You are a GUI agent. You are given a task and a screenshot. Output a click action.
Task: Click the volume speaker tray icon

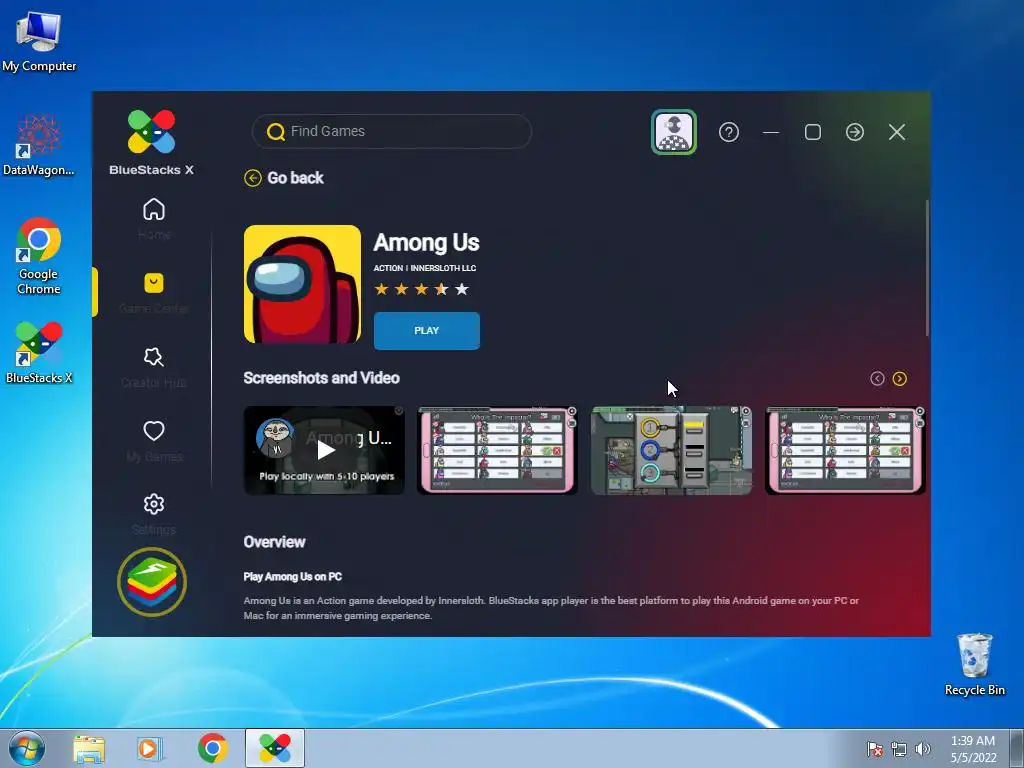point(922,749)
